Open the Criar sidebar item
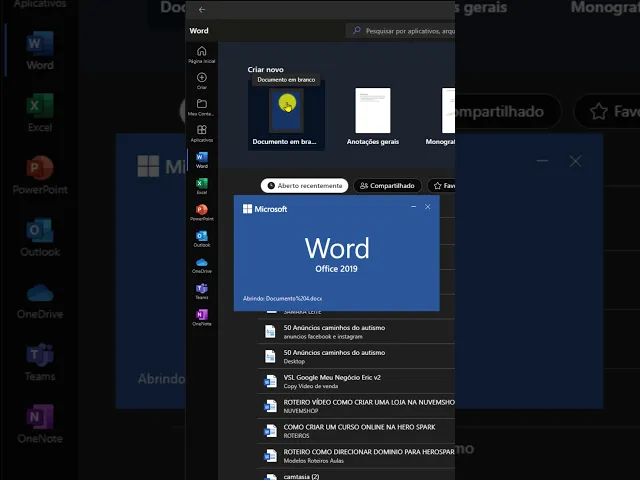640x480 pixels. pos(202,81)
